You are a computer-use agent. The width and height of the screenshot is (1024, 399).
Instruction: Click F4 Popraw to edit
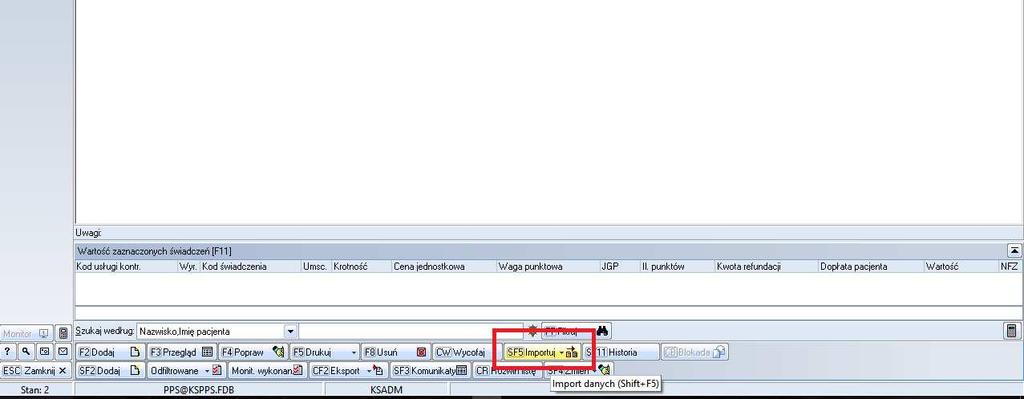253,352
